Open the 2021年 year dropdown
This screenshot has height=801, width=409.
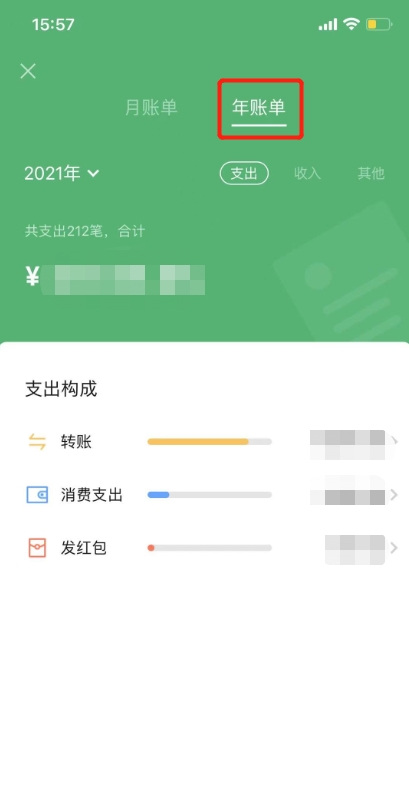pyautogui.click(x=62, y=174)
